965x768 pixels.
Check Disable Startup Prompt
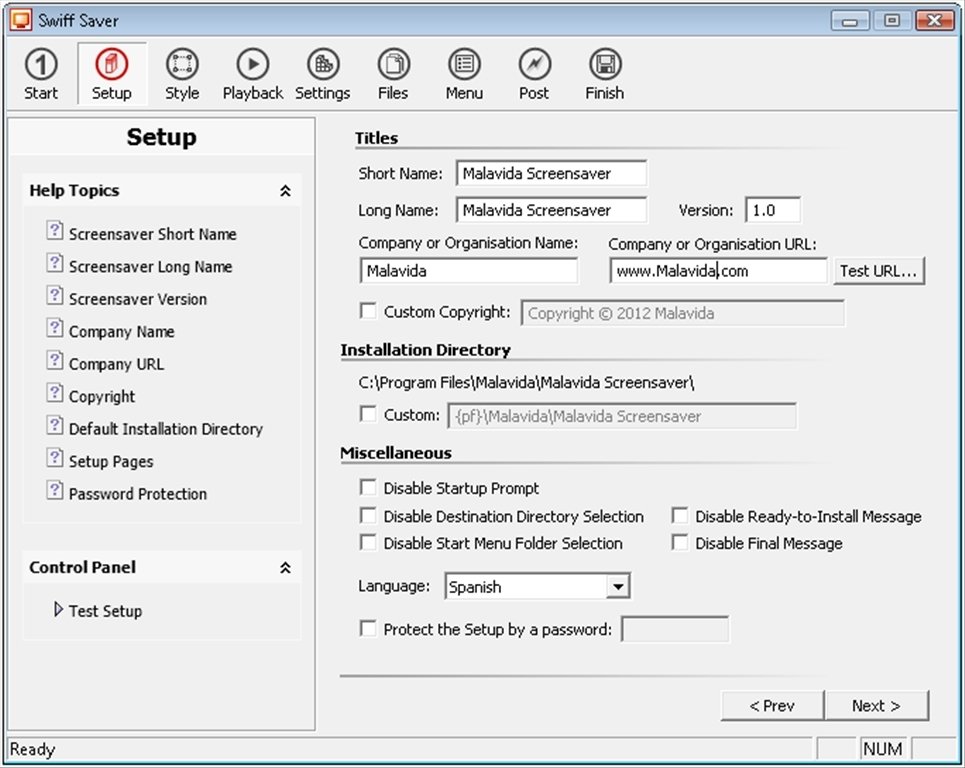(x=368, y=487)
